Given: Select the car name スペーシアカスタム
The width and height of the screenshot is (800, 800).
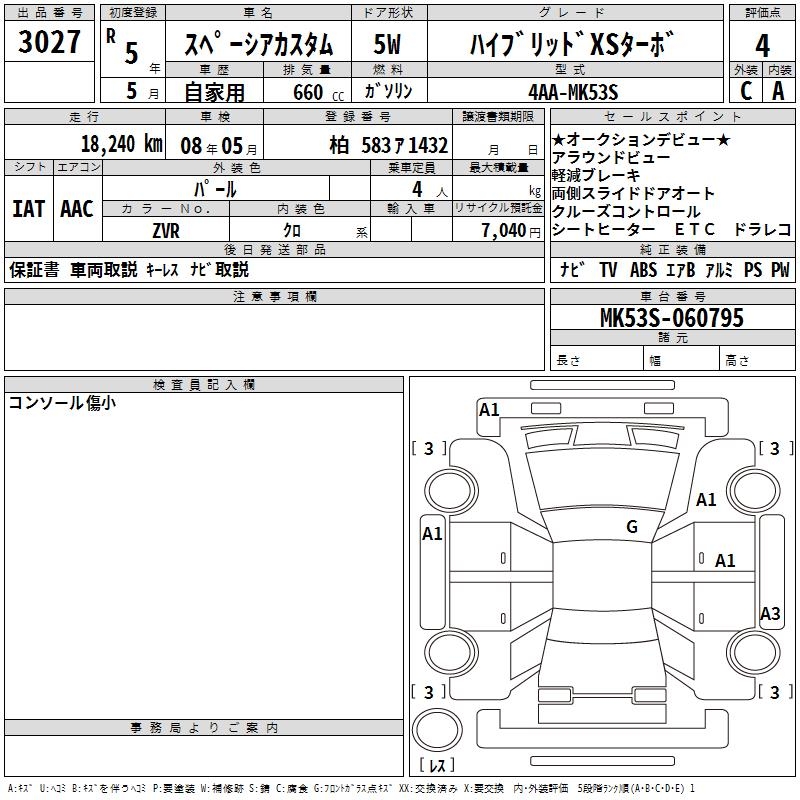Looking at the screenshot, I should coord(259,44).
